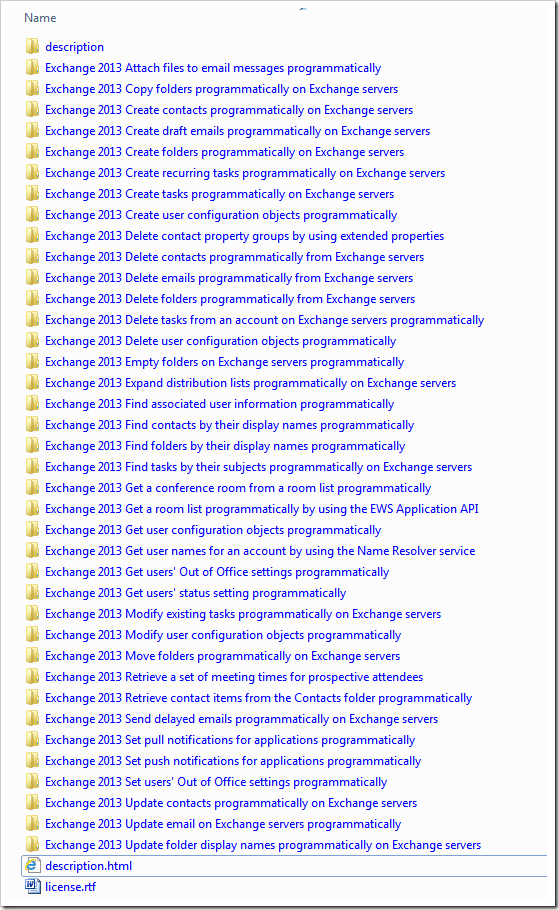The height and width of the screenshot is (910, 559).
Task: Click folder icon for Copy folders programmatically
Action: coord(33,88)
